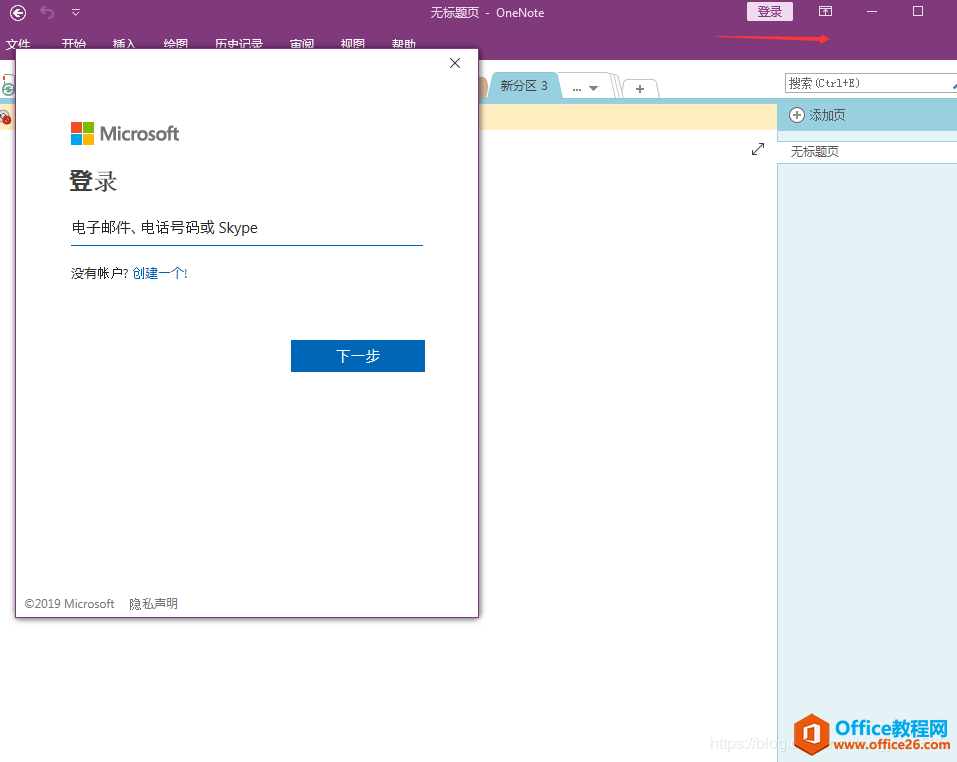This screenshot has width=957, height=762.
Task: Open the 开始 ribbon tab
Action: [x=73, y=44]
